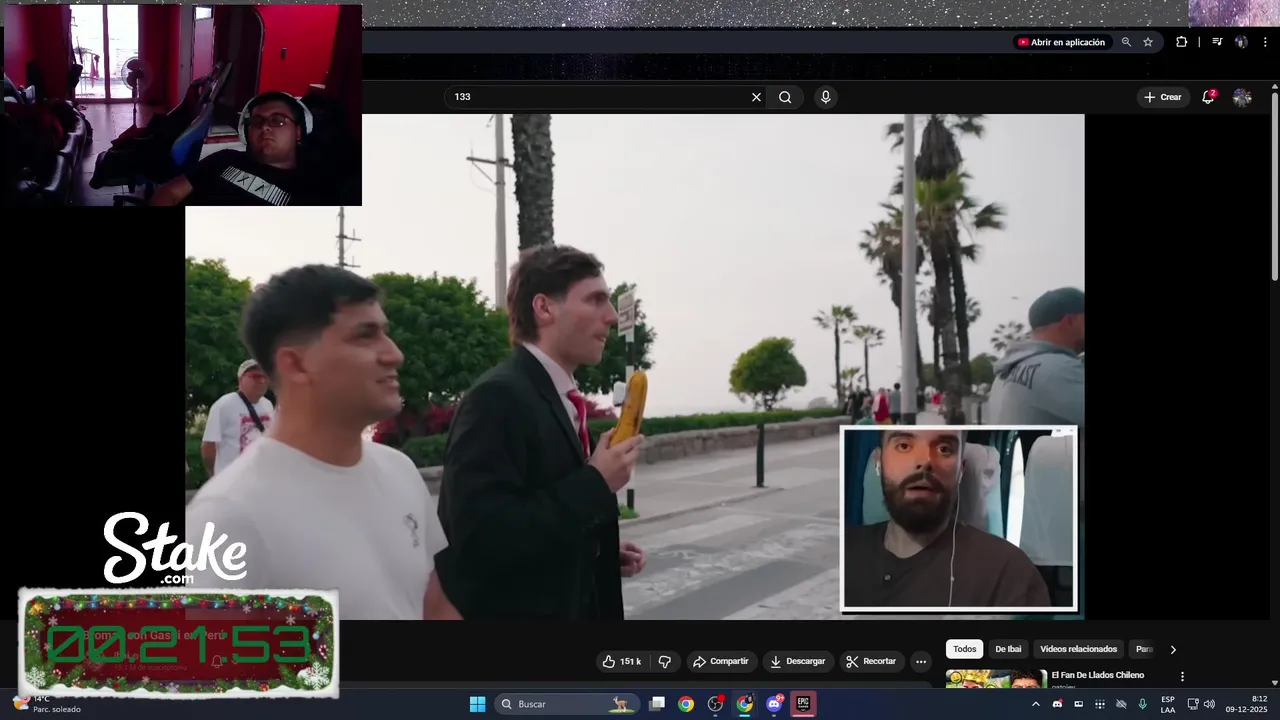Open media controls icon in browser toolbar

1217,42
